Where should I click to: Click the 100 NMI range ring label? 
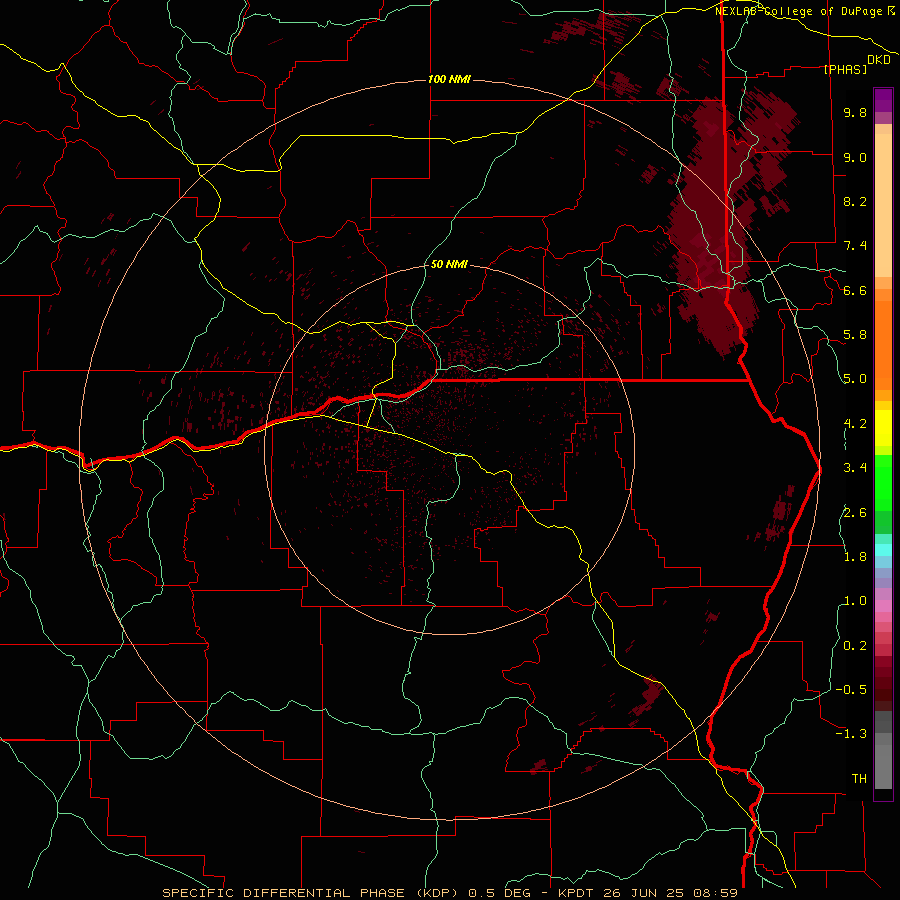[x=449, y=79]
